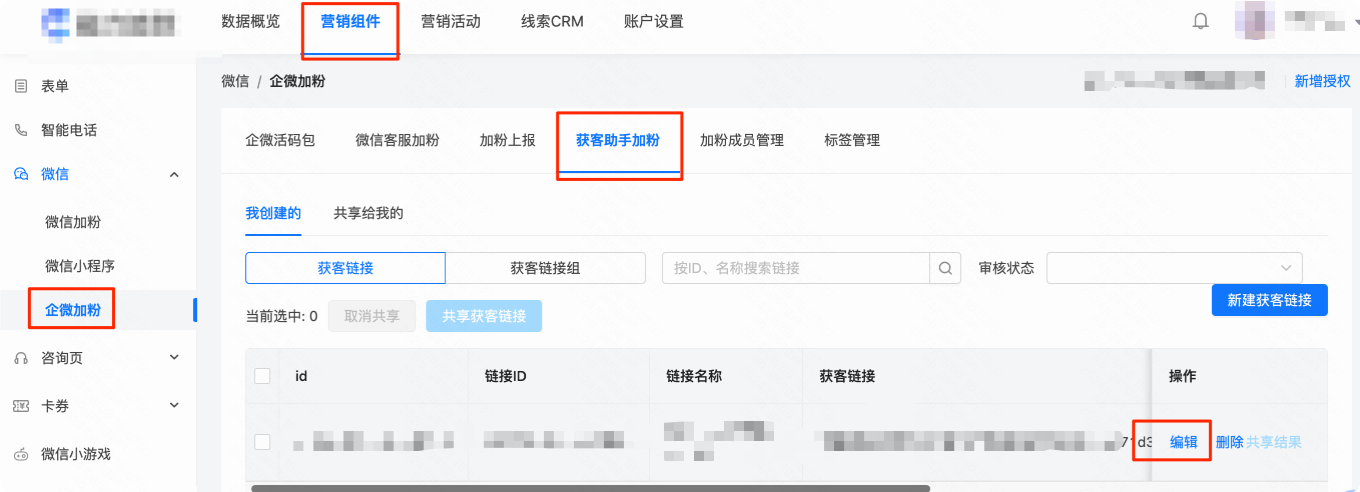Open 表单 in the sidebar

tap(55, 86)
